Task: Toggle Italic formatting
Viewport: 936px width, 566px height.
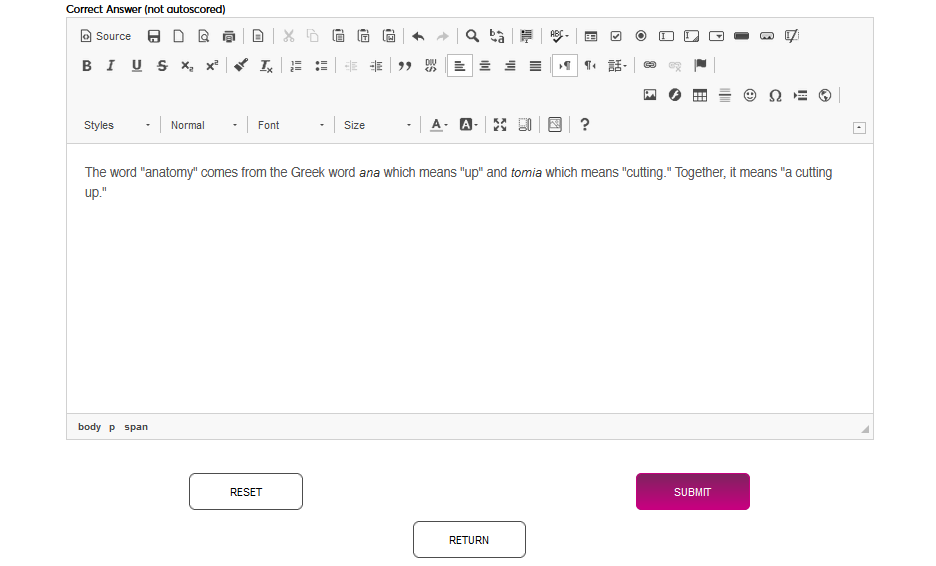Action: [x=111, y=66]
